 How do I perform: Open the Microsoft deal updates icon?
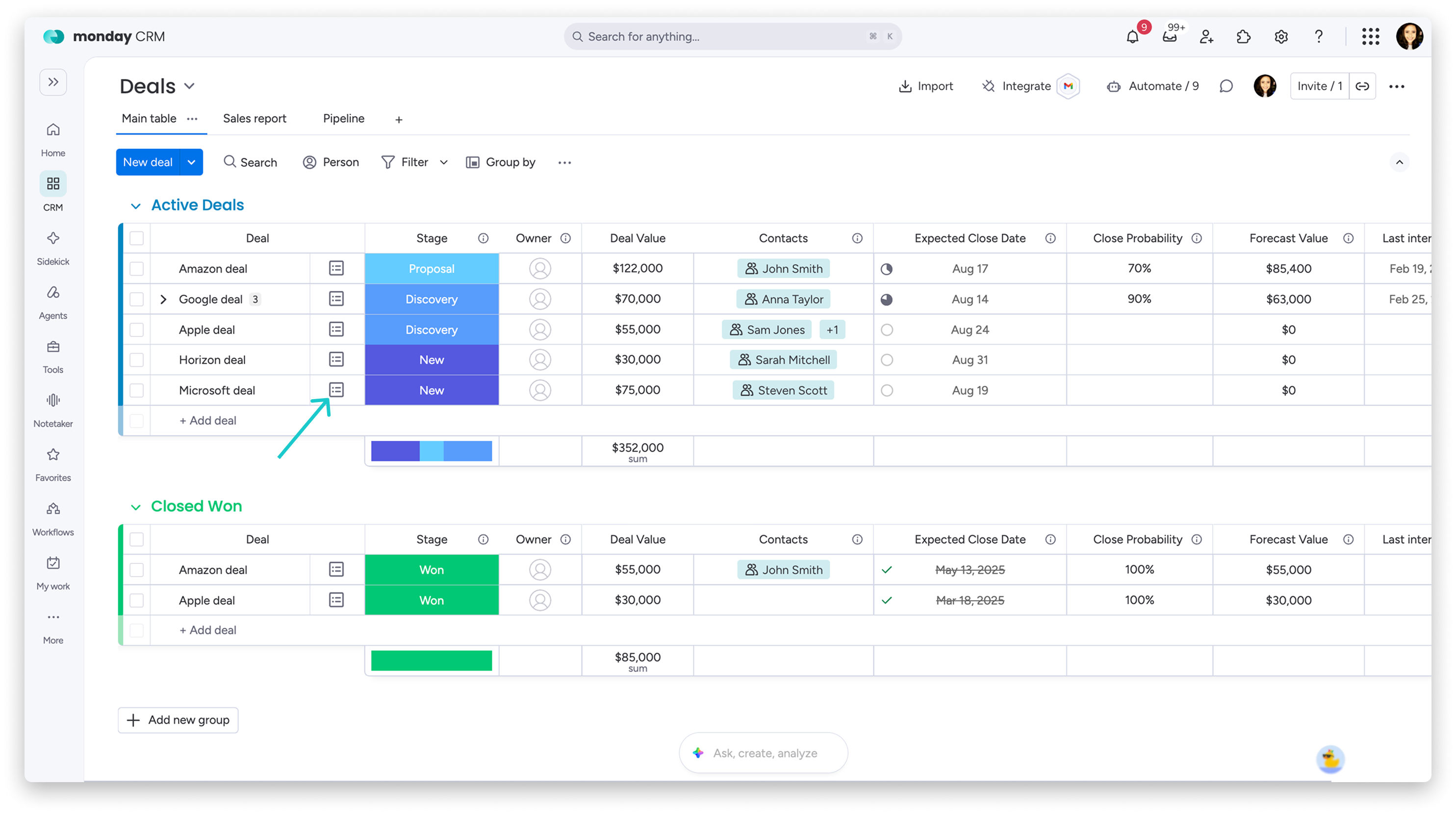click(x=336, y=389)
